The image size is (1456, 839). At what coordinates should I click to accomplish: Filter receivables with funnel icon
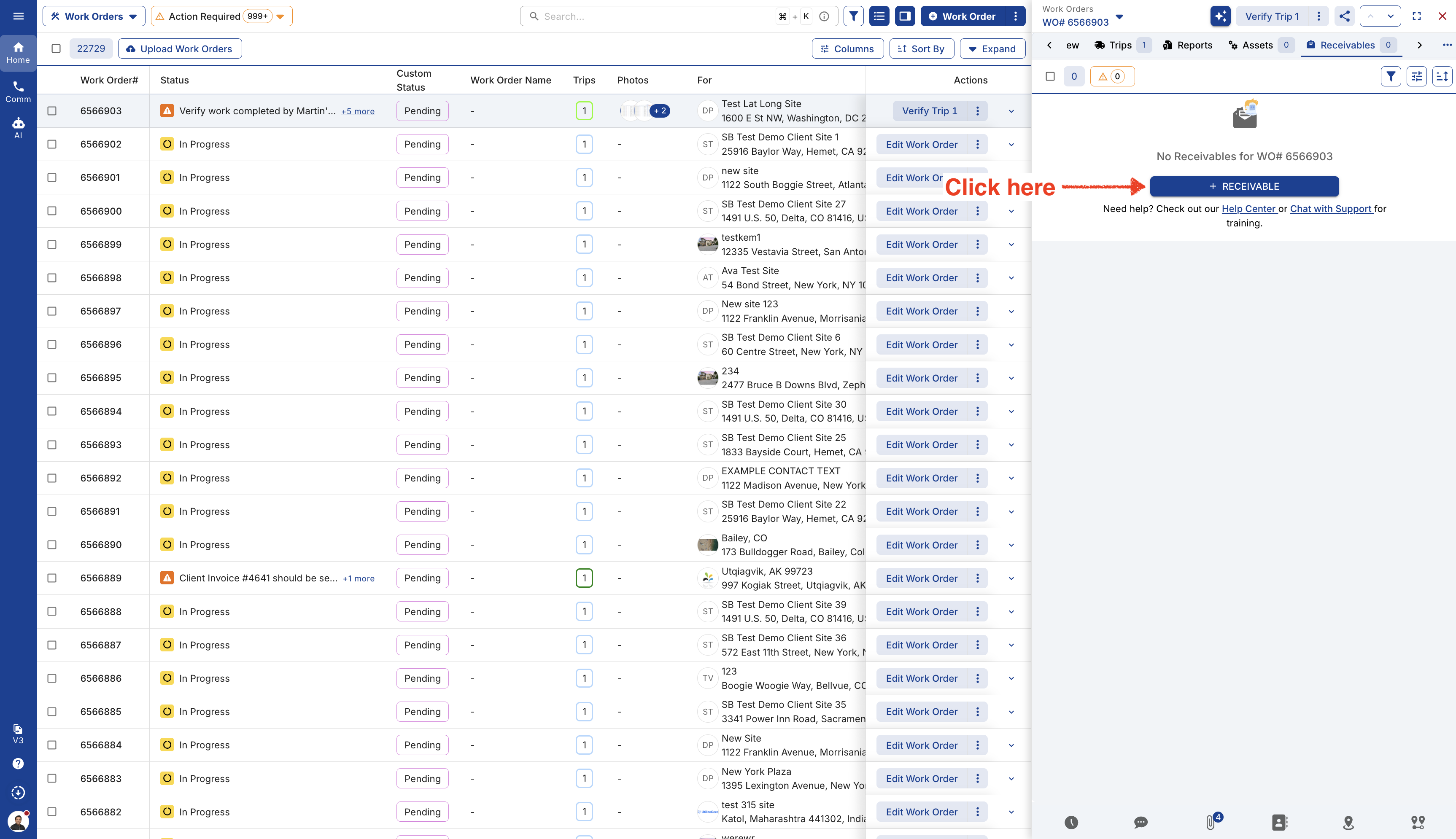(x=1391, y=76)
